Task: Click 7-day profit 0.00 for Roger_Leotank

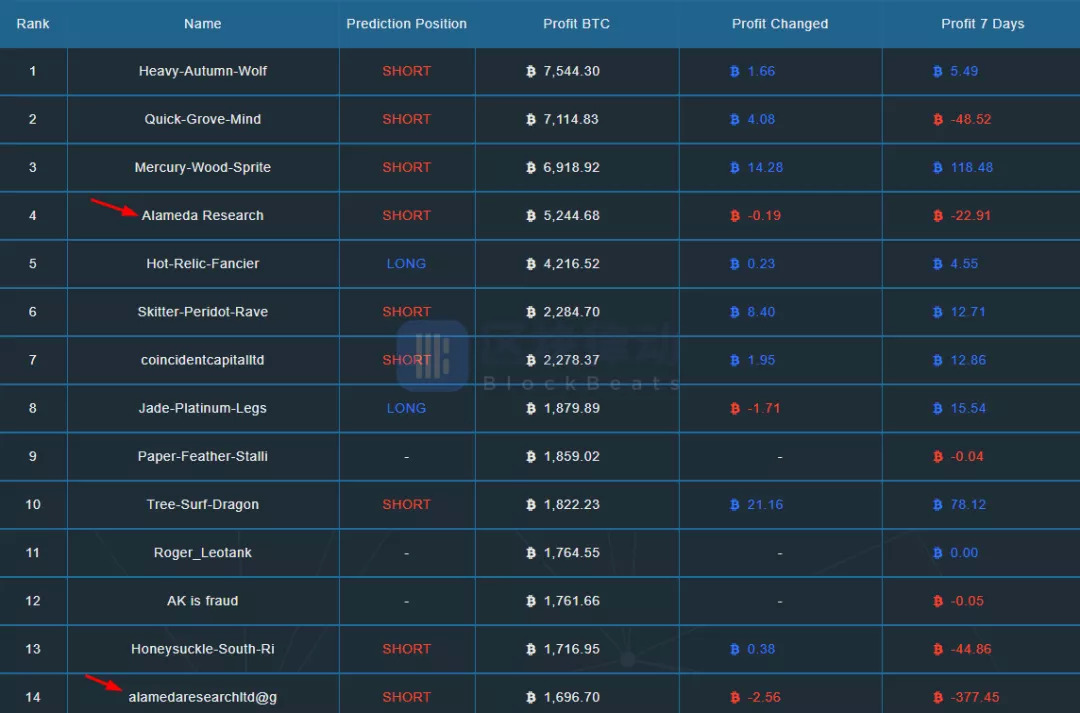Action: [964, 552]
